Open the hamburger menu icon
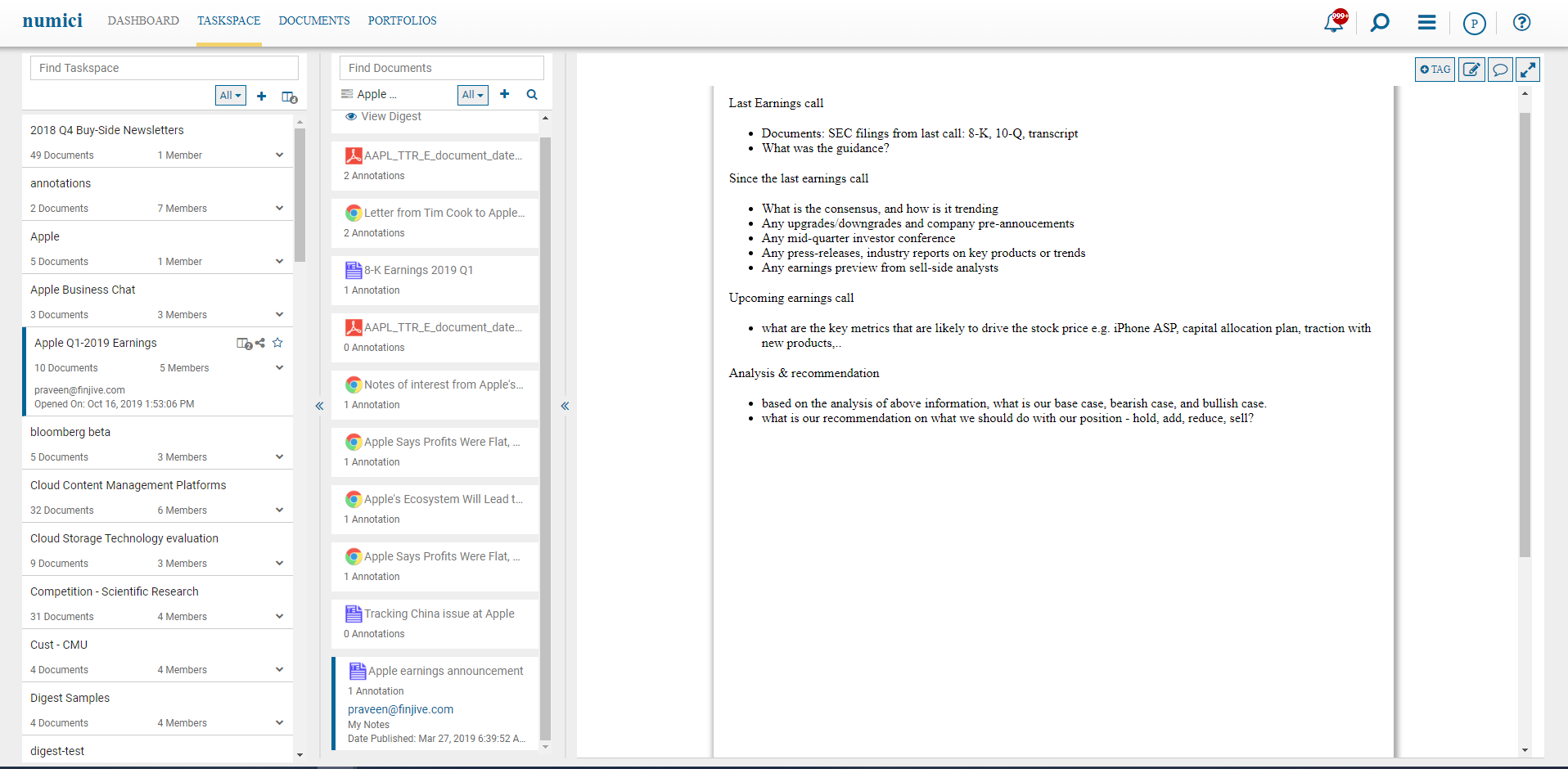This screenshot has height=769, width=1568. tap(1426, 22)
